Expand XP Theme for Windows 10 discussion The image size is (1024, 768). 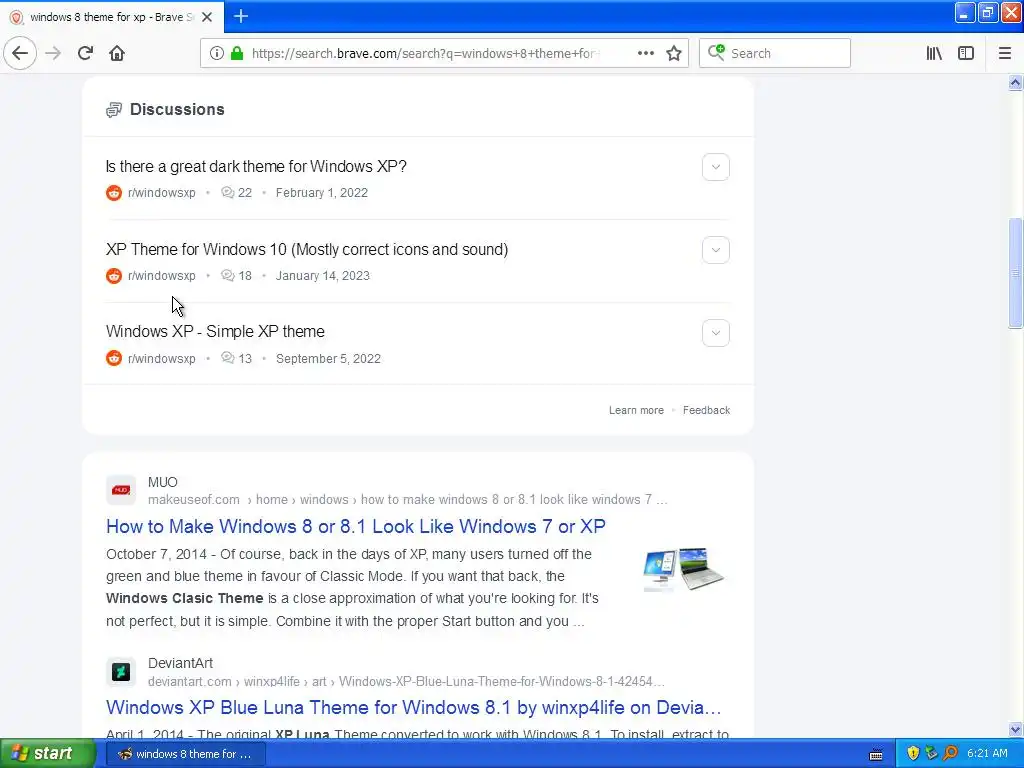[x=716, y=250]
